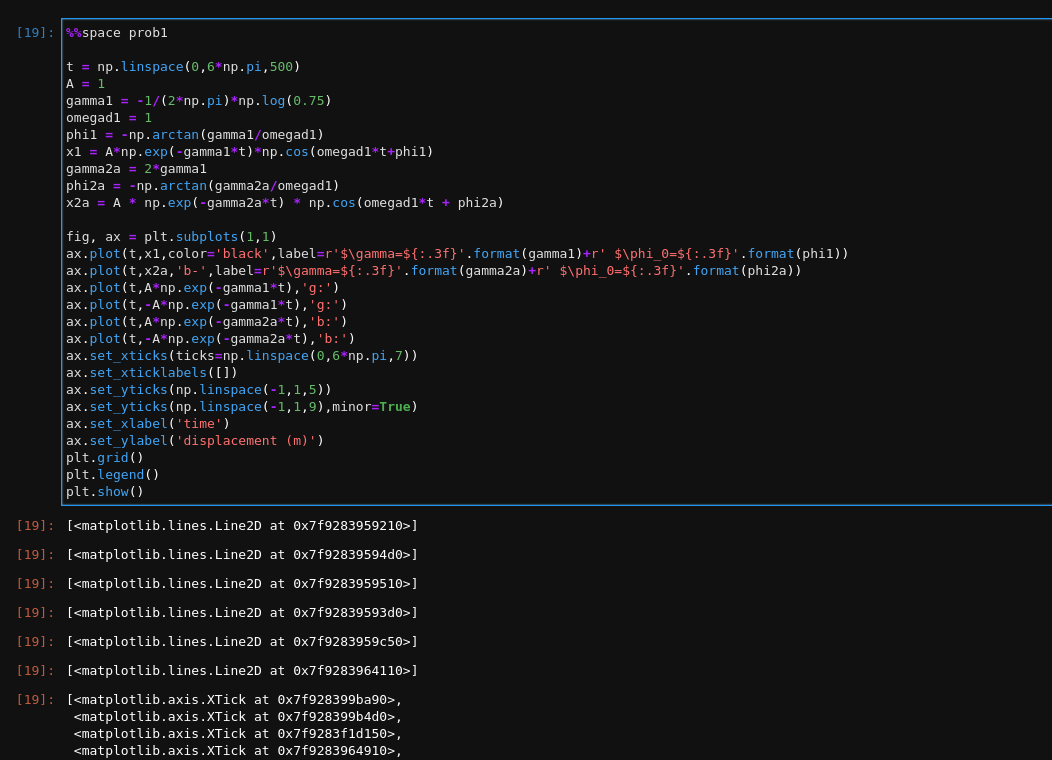Click the 'gamma1 = -1/(2*np.pi)*np.log(0.75)' line
This screenshot has width=1052, height=760.
click(199, 101)
